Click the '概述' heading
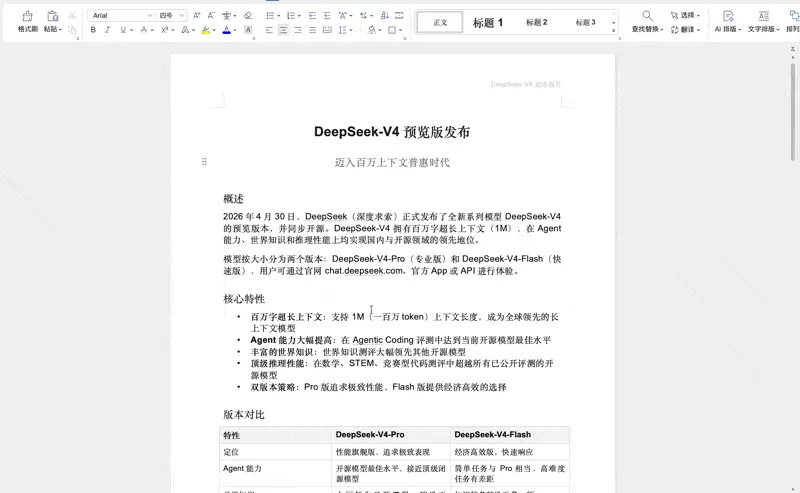Viewport: 800px width, 493px height. pyautogui.click(x=233, y=199)
